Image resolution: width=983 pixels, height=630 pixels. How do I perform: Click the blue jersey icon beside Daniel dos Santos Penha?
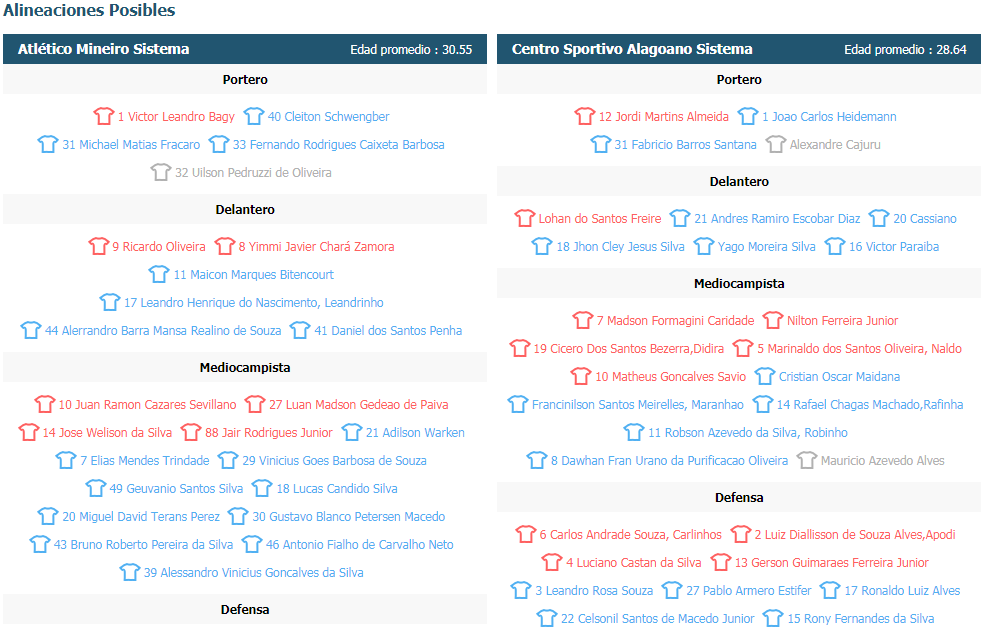[x=300, y=330]
